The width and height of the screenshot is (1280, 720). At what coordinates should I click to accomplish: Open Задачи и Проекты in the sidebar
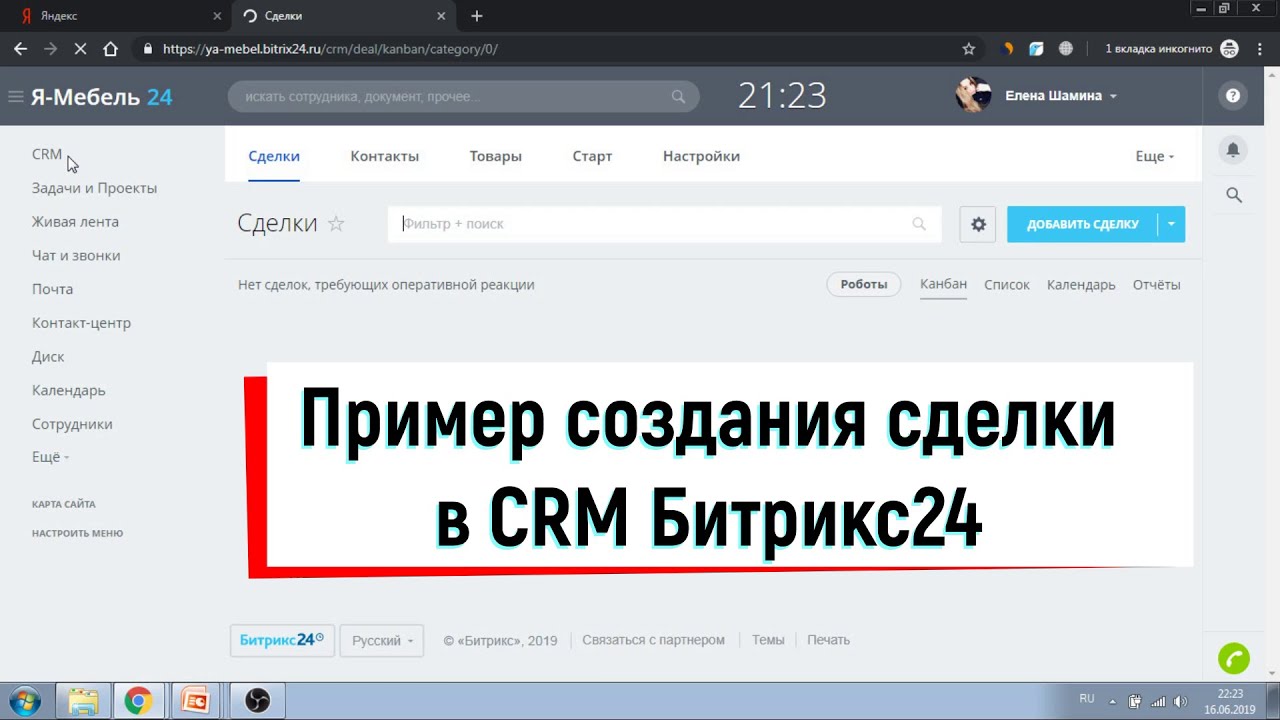[x=94, y=188]
